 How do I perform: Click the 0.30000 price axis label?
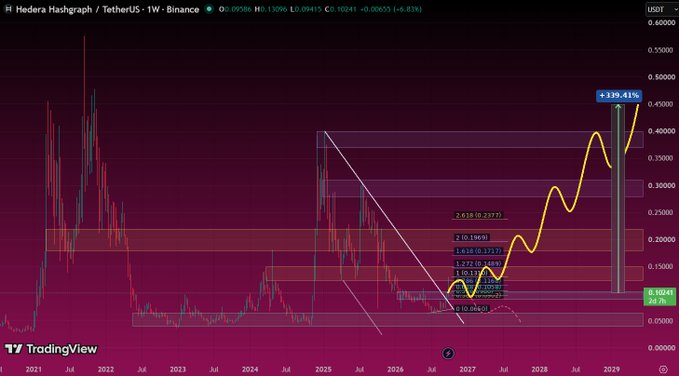(661, 185)
